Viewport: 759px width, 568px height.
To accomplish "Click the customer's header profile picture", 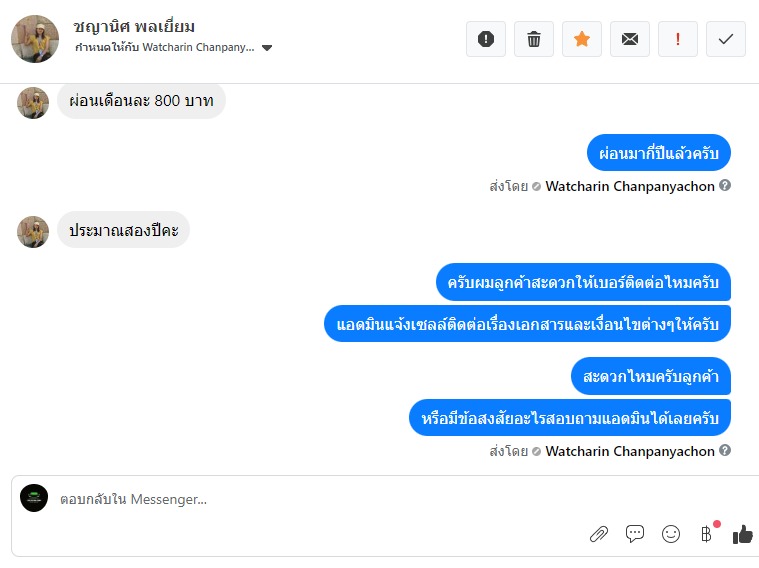I will 35,39.
